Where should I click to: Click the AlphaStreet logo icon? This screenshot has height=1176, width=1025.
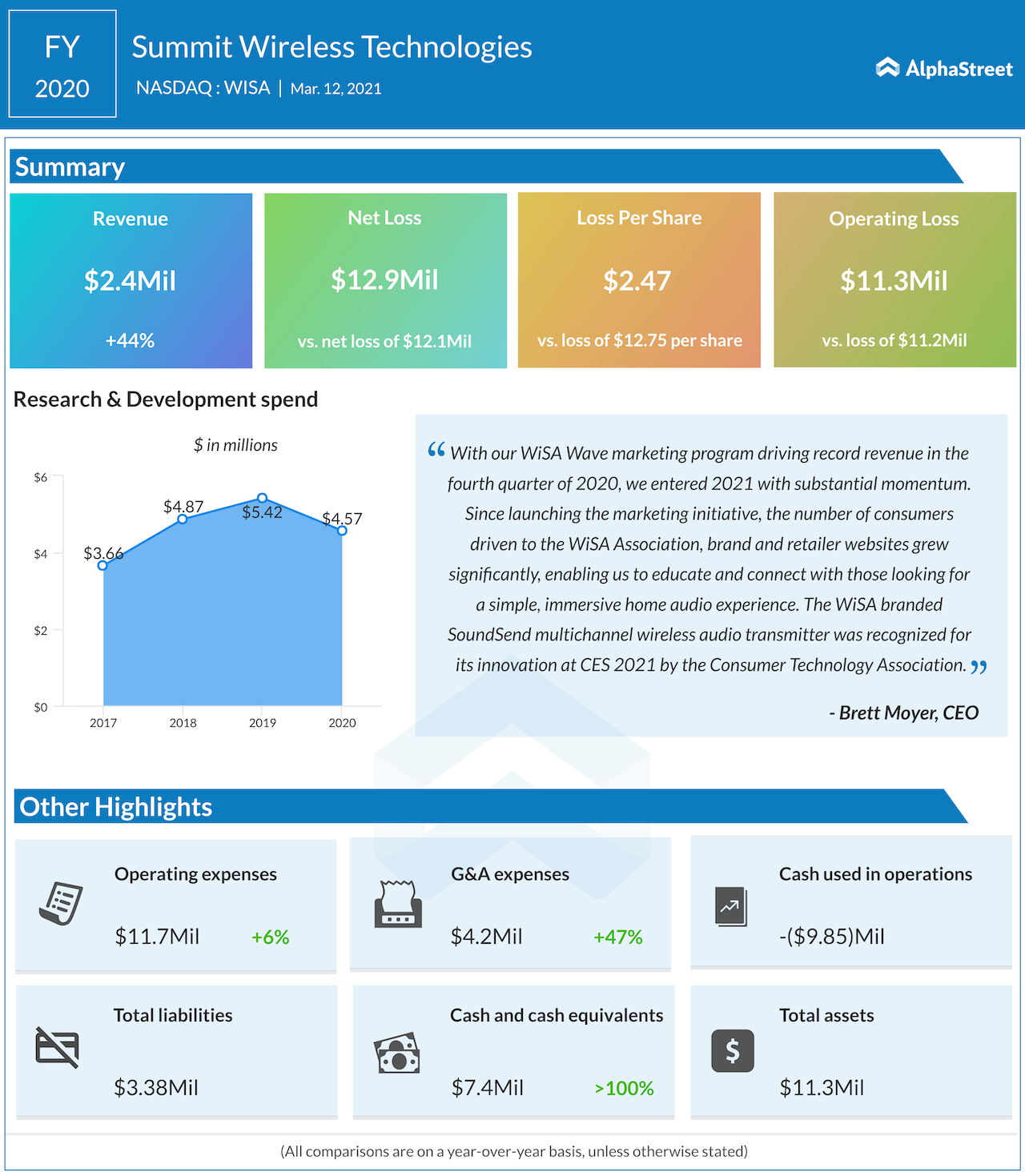887,68
